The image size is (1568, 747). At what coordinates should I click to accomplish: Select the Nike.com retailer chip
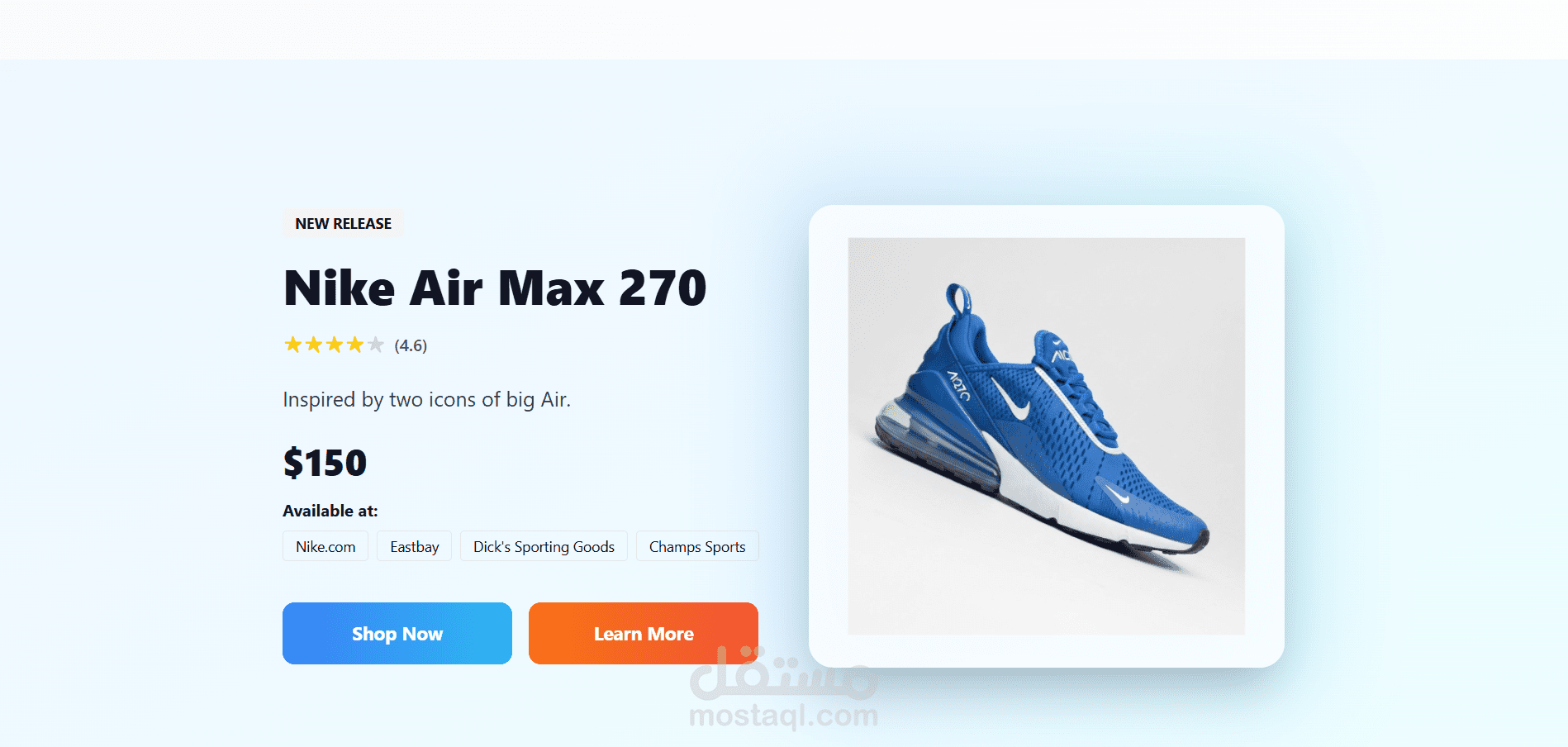point(325,546)
